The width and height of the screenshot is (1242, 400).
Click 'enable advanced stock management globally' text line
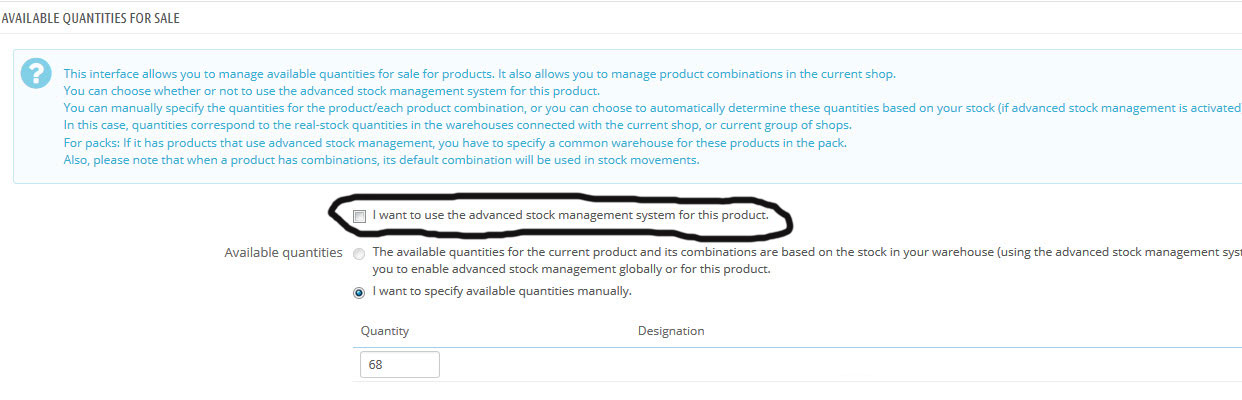[571, 270]
